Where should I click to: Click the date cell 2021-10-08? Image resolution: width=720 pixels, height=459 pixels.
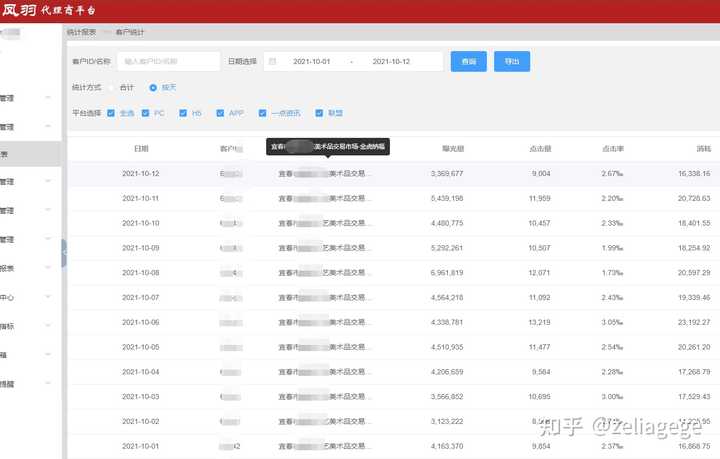(x=141, y=273)
